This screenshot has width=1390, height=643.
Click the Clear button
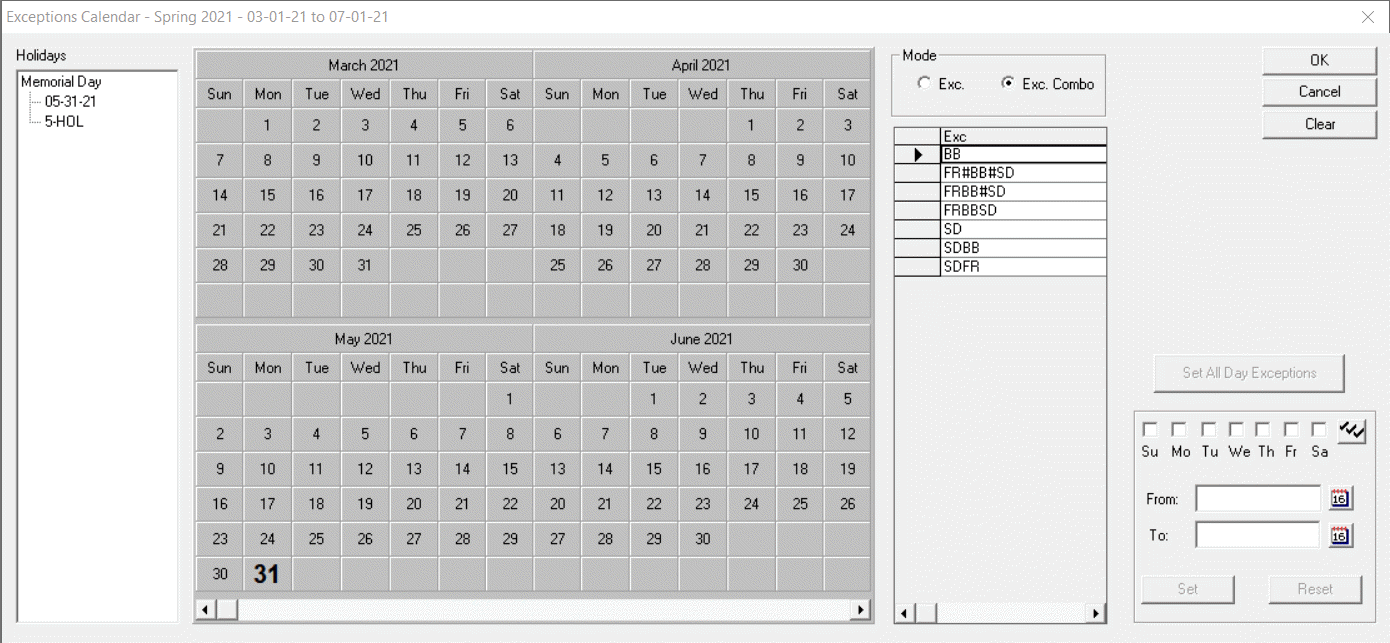[1318, 125]
